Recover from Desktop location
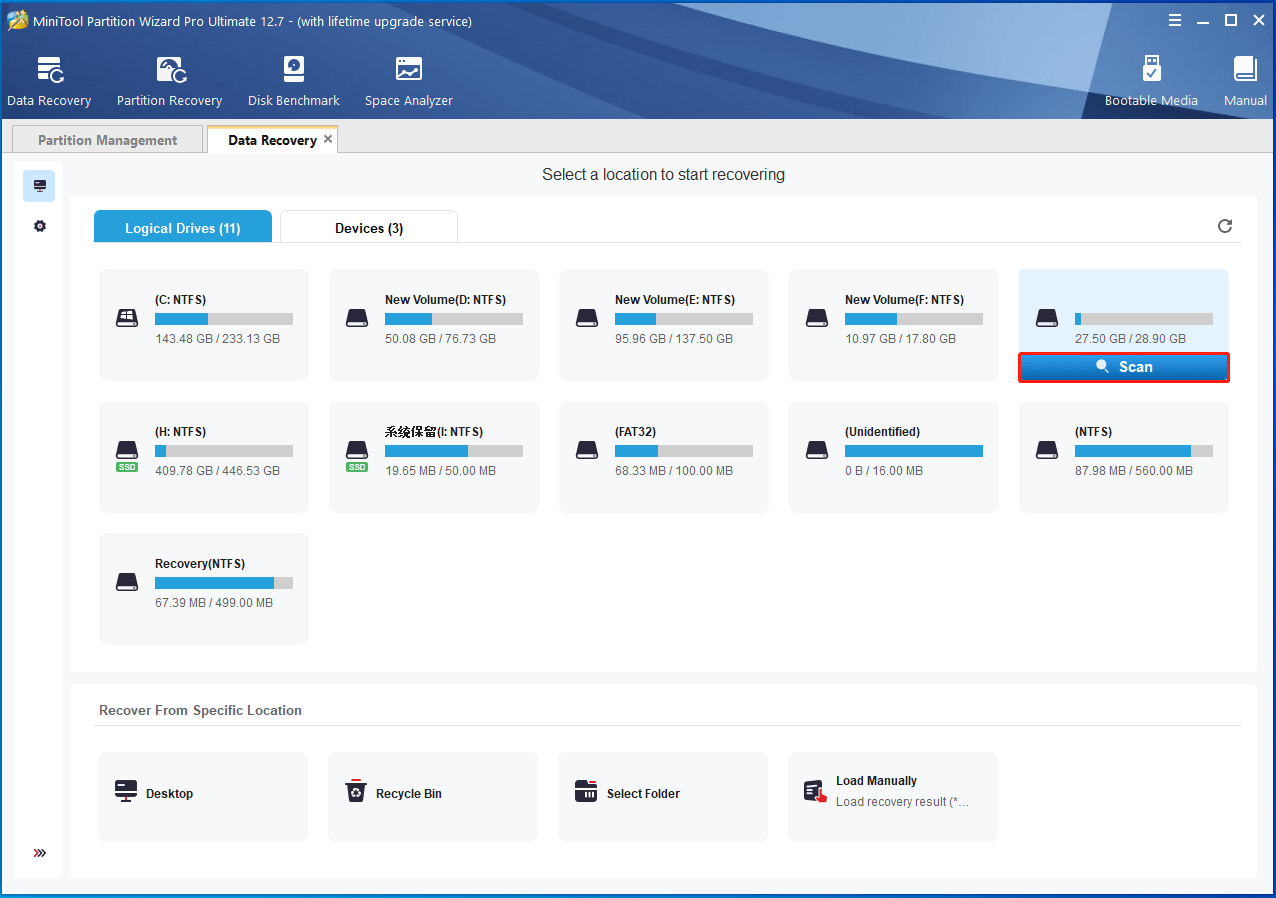Image resolution: width=1276 pixels, height=898 pixels. pos(203,796)
